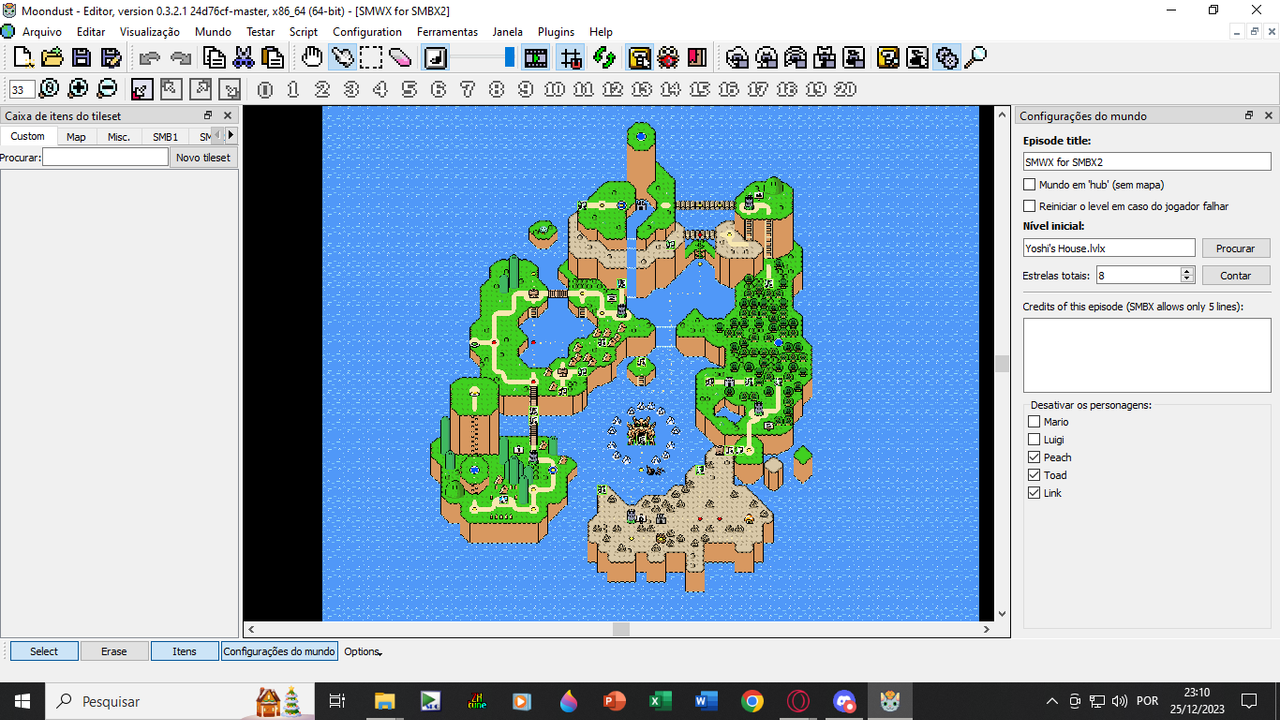Screen dimensions: 1280x720
Task: Switch to the SMB1 tileset tab
Action: 165,136
